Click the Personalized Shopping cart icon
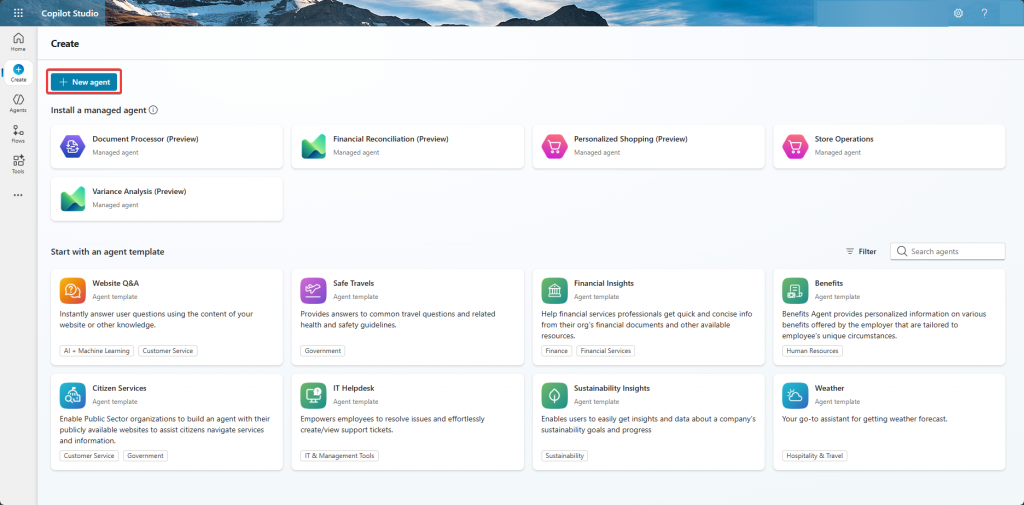This screenshot has height=505, width=1024. click(x=554, y=146)
